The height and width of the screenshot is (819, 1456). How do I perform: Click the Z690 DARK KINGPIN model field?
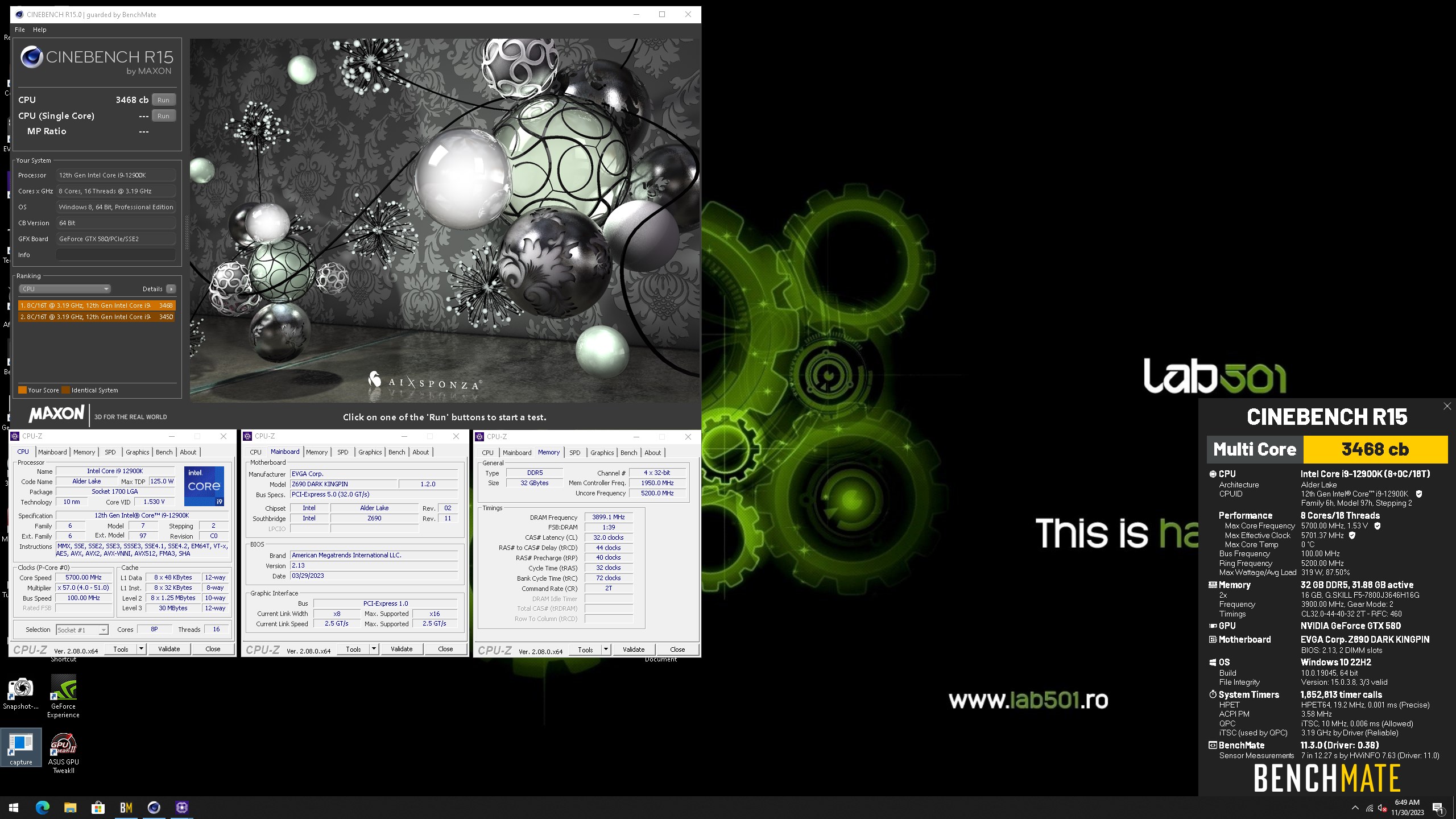click(344, 484)
